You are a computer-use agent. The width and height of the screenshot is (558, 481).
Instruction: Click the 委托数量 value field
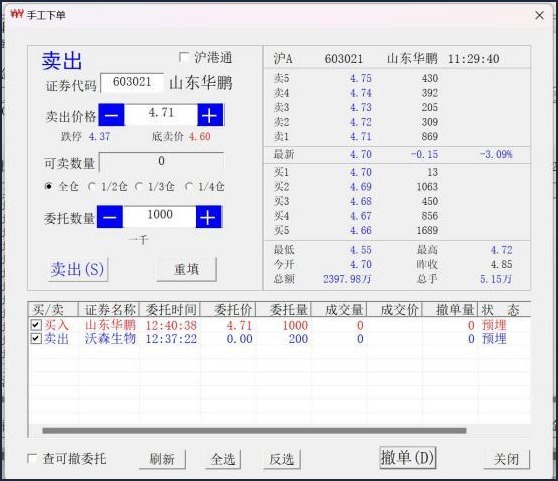(x=159, y=217)
